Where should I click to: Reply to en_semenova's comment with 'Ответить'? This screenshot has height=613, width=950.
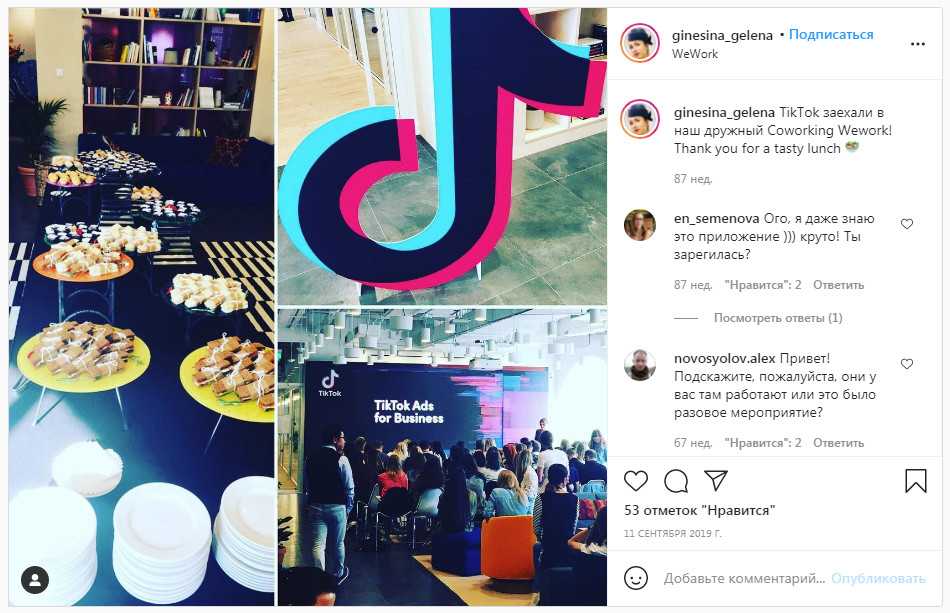pyautogui.click(x=838, y=285)
